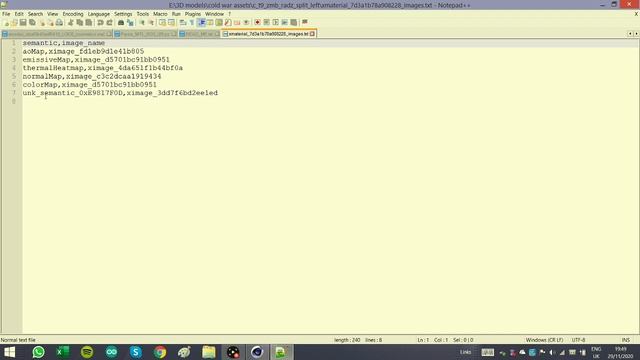
Task: Open the Tools menu
Action: (143, 14)
